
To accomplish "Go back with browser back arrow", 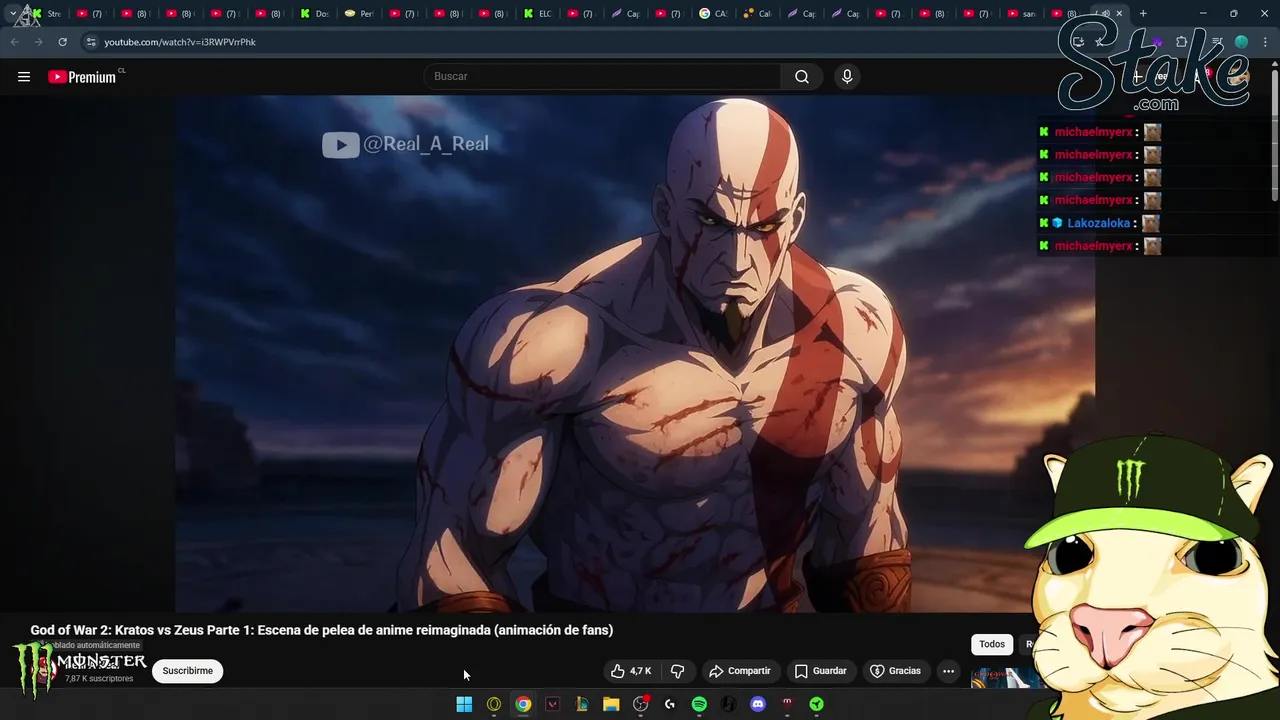I will coord(15,42).
